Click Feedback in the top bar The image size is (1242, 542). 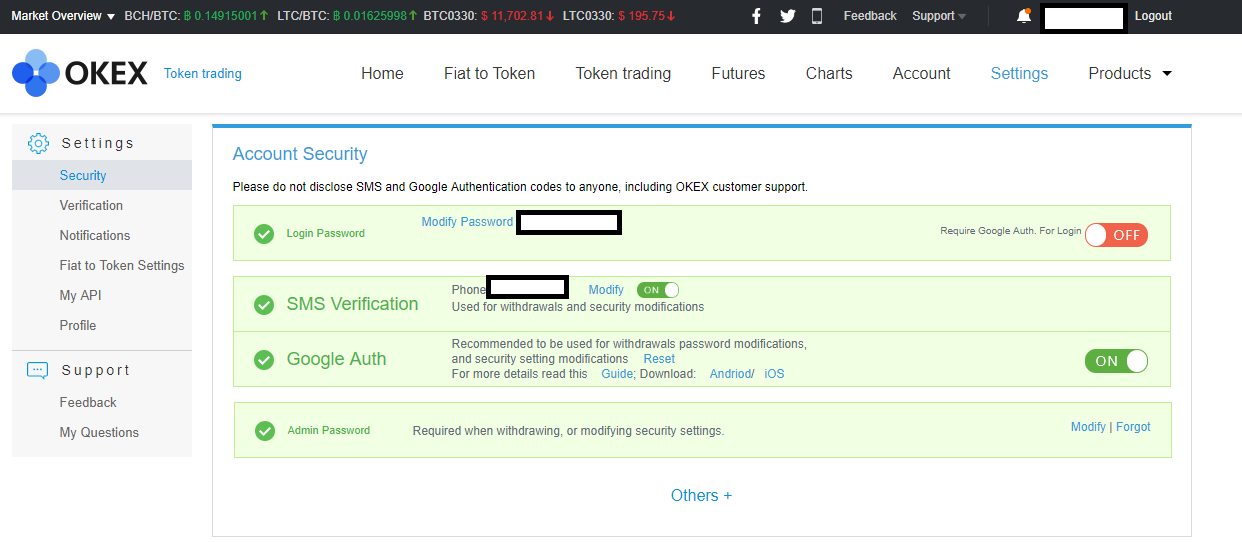coord(870,16)
